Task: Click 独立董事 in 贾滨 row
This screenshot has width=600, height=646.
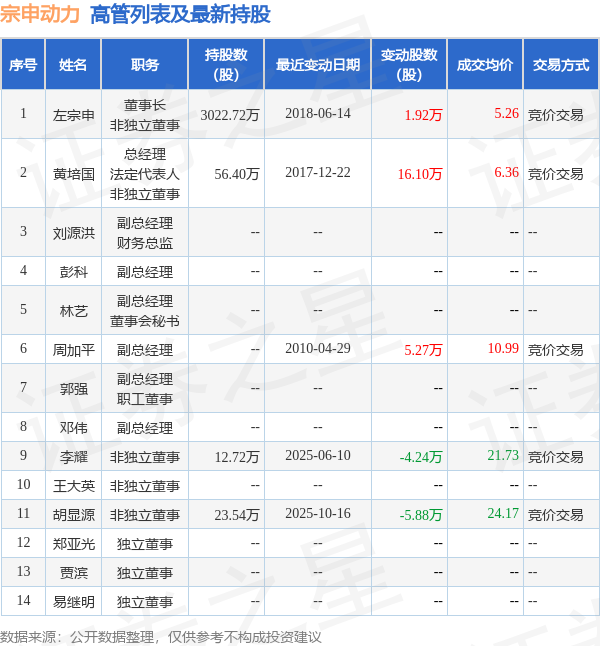Action: (x=145, y=573)
